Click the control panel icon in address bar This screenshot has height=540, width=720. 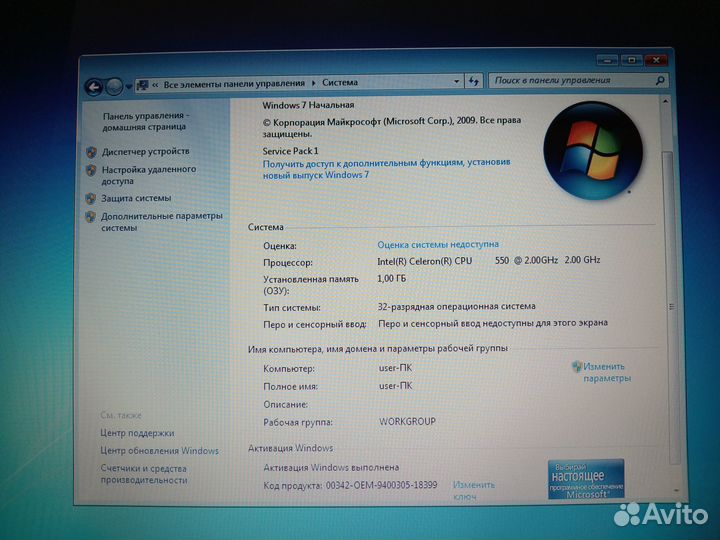click(143, 85)
